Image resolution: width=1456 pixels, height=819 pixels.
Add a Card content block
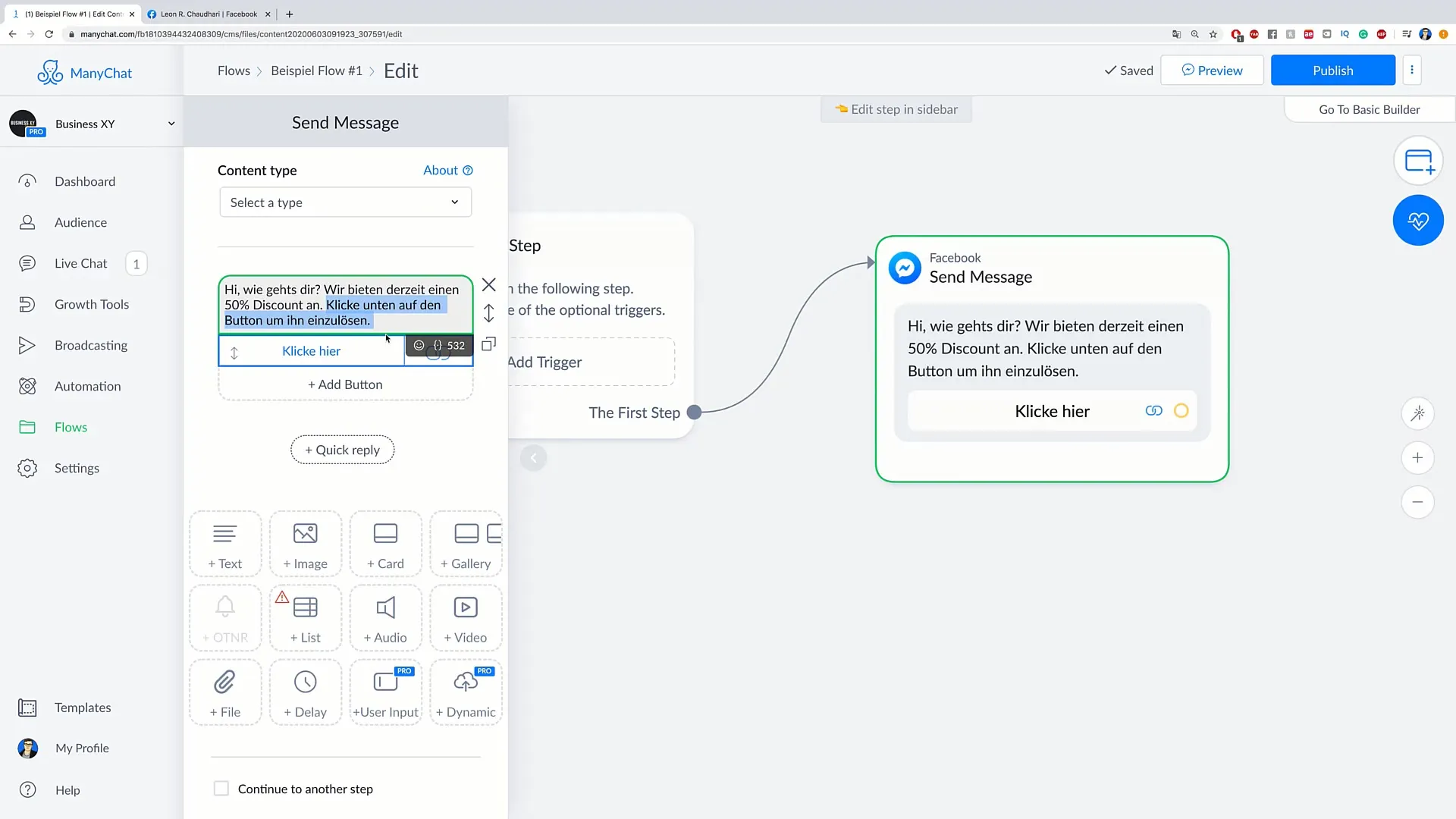coord(385,544)
